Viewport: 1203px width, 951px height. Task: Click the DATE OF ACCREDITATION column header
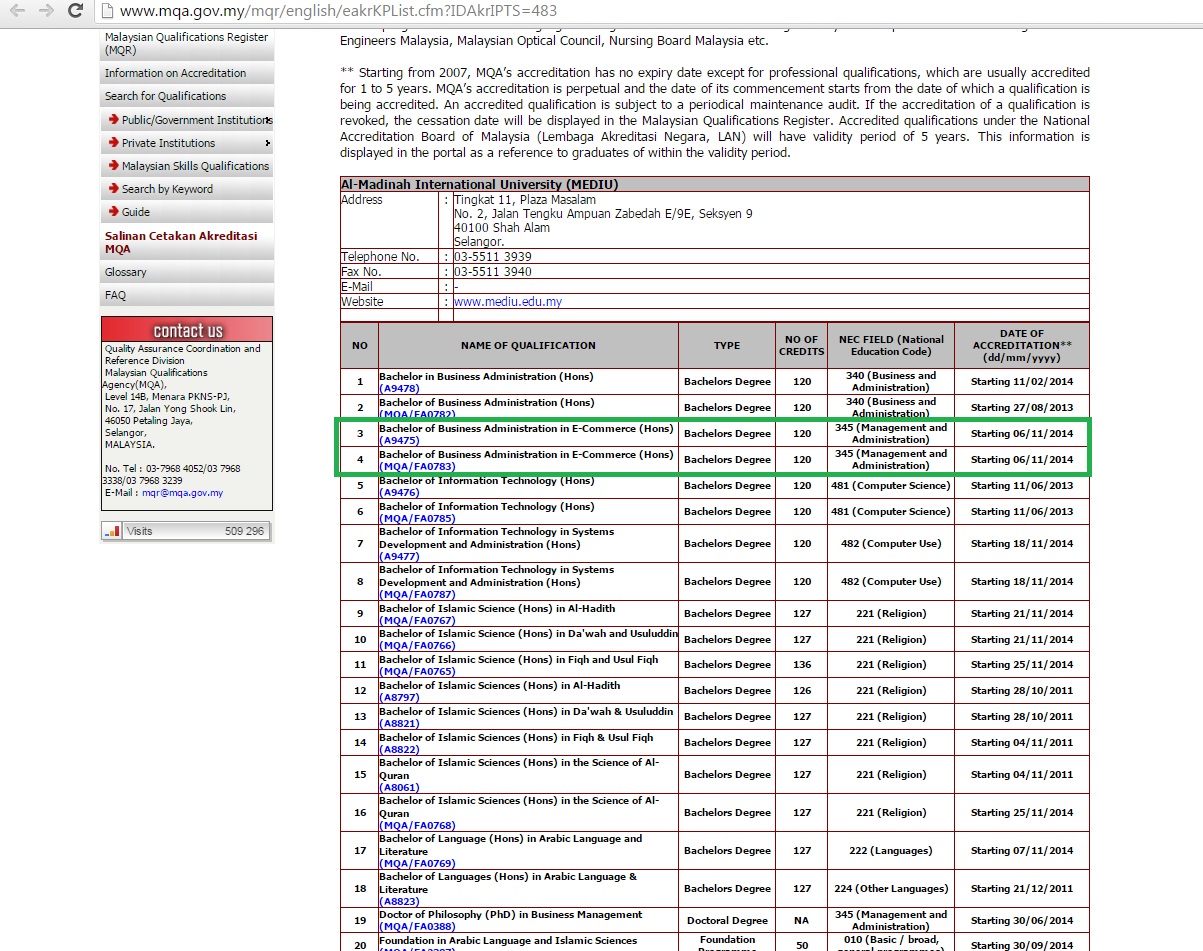1022,346
